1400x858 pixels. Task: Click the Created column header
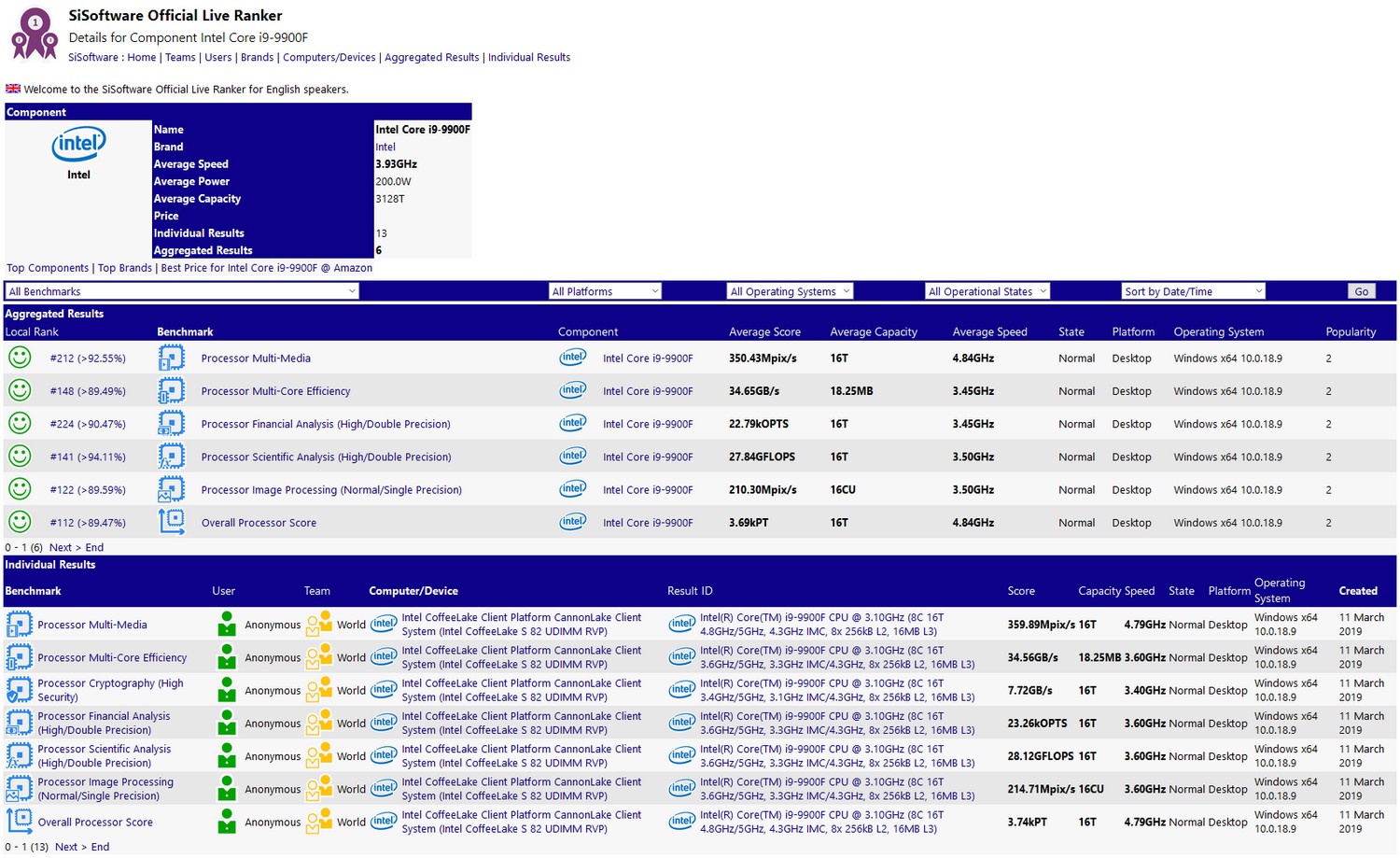click(x=1358, y=591)
